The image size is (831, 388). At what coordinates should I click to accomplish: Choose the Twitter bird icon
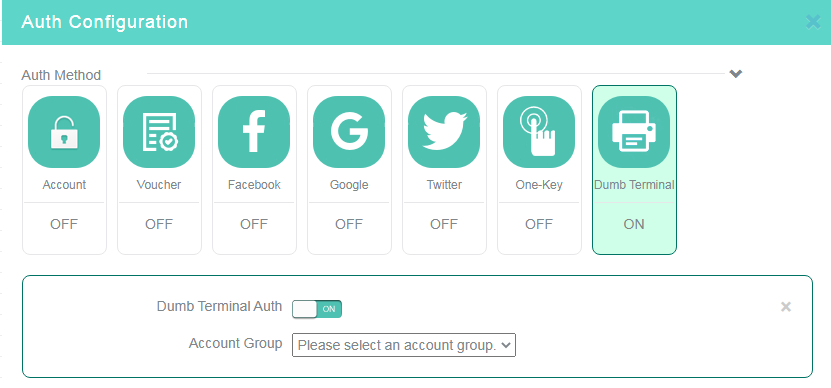[444, 132]
